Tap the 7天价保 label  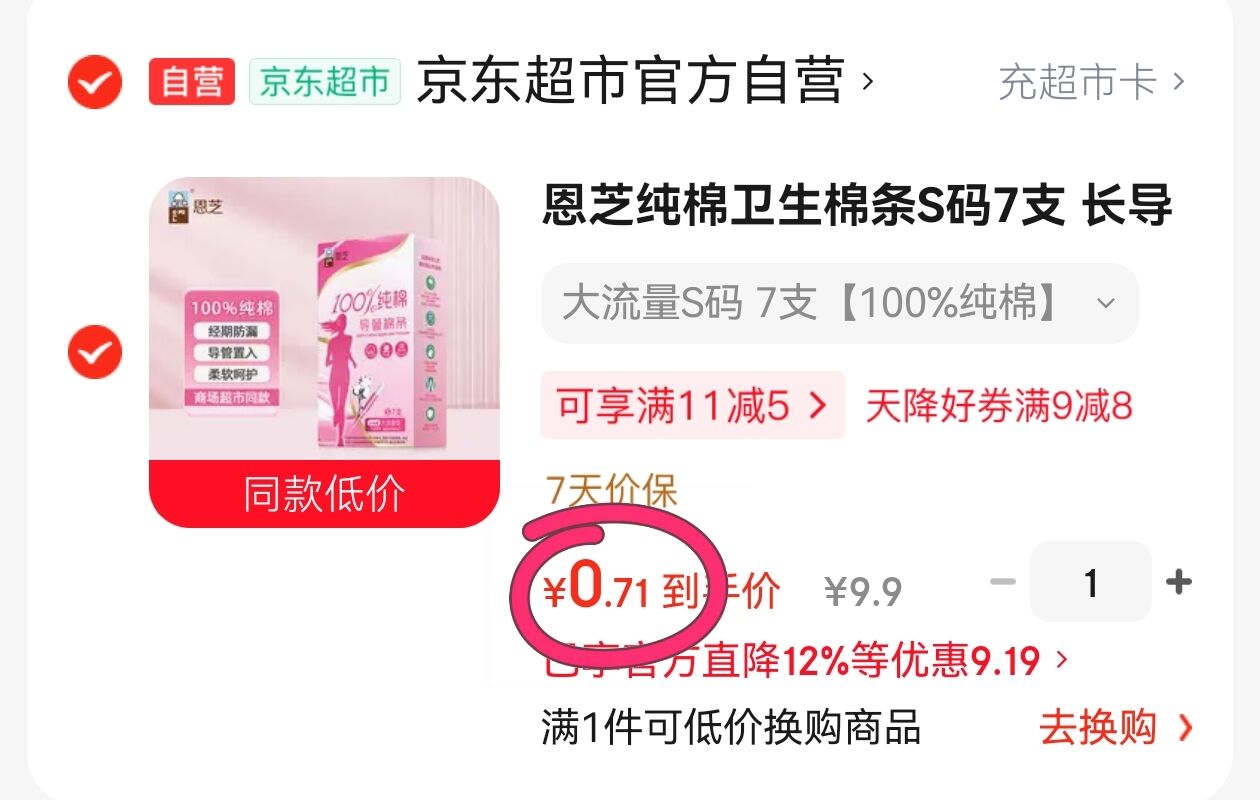tap(612, 491)
